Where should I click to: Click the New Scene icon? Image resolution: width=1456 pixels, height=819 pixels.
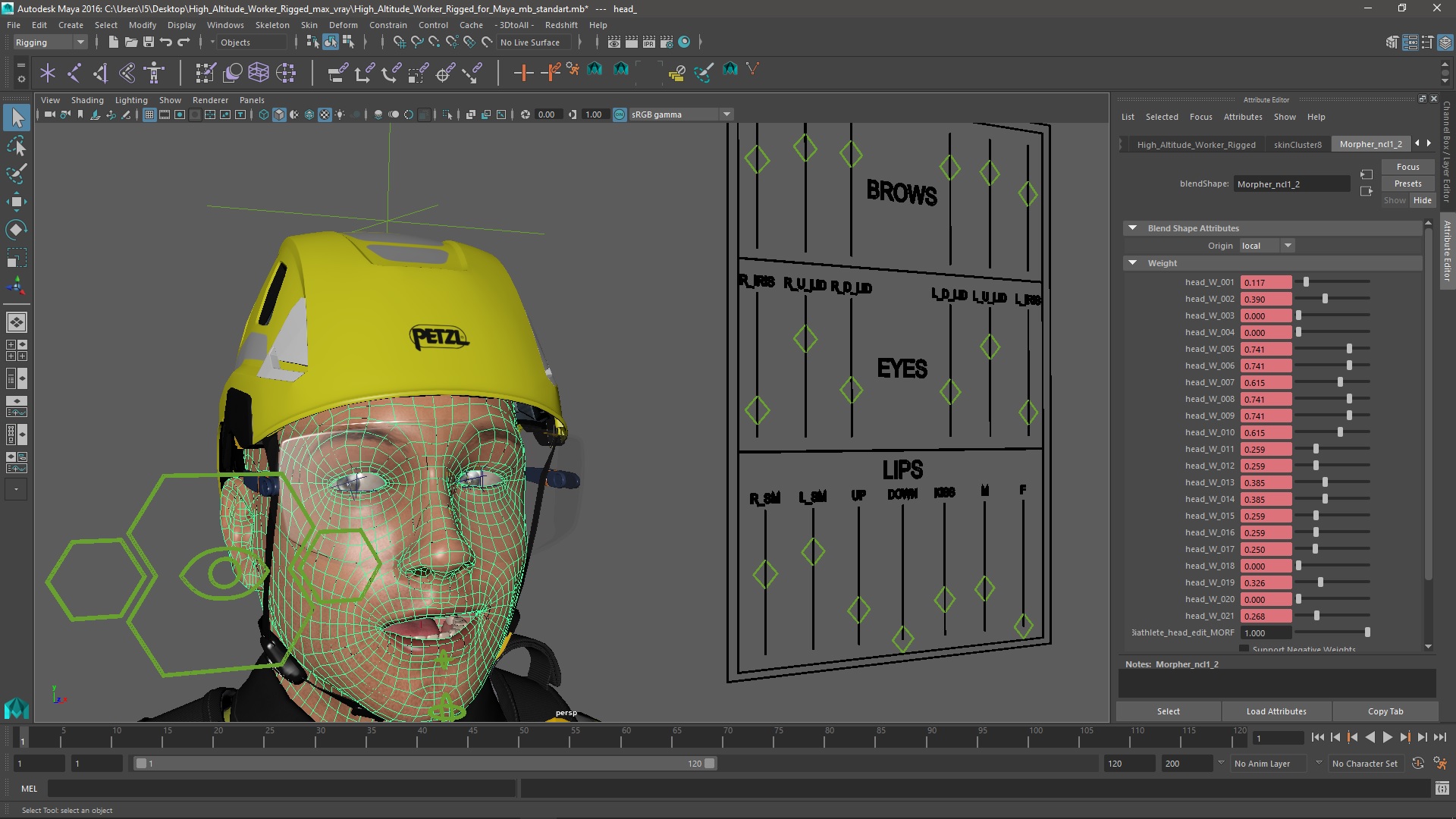113,42
